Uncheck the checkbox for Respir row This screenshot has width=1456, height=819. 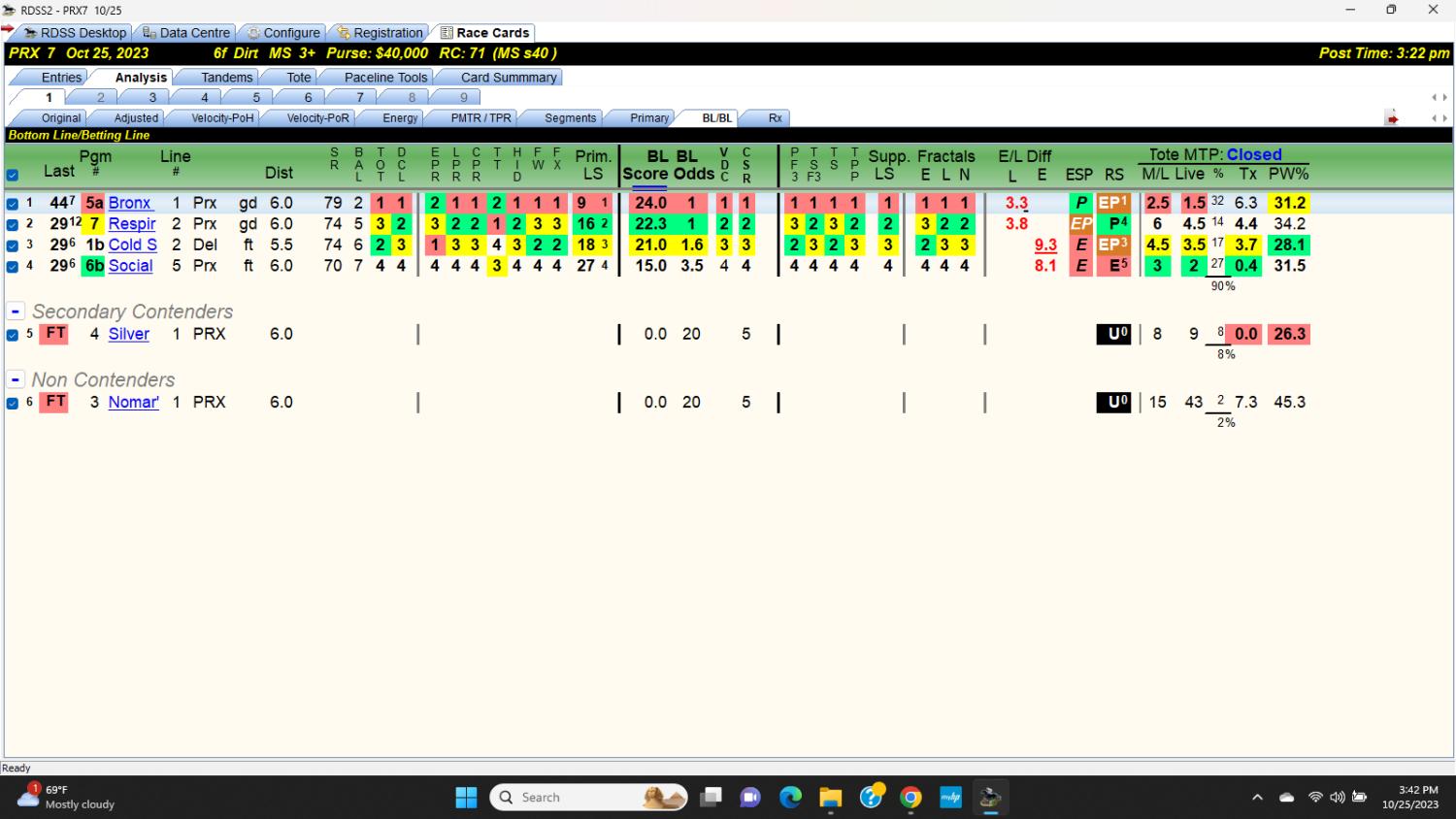pos(13,224)
